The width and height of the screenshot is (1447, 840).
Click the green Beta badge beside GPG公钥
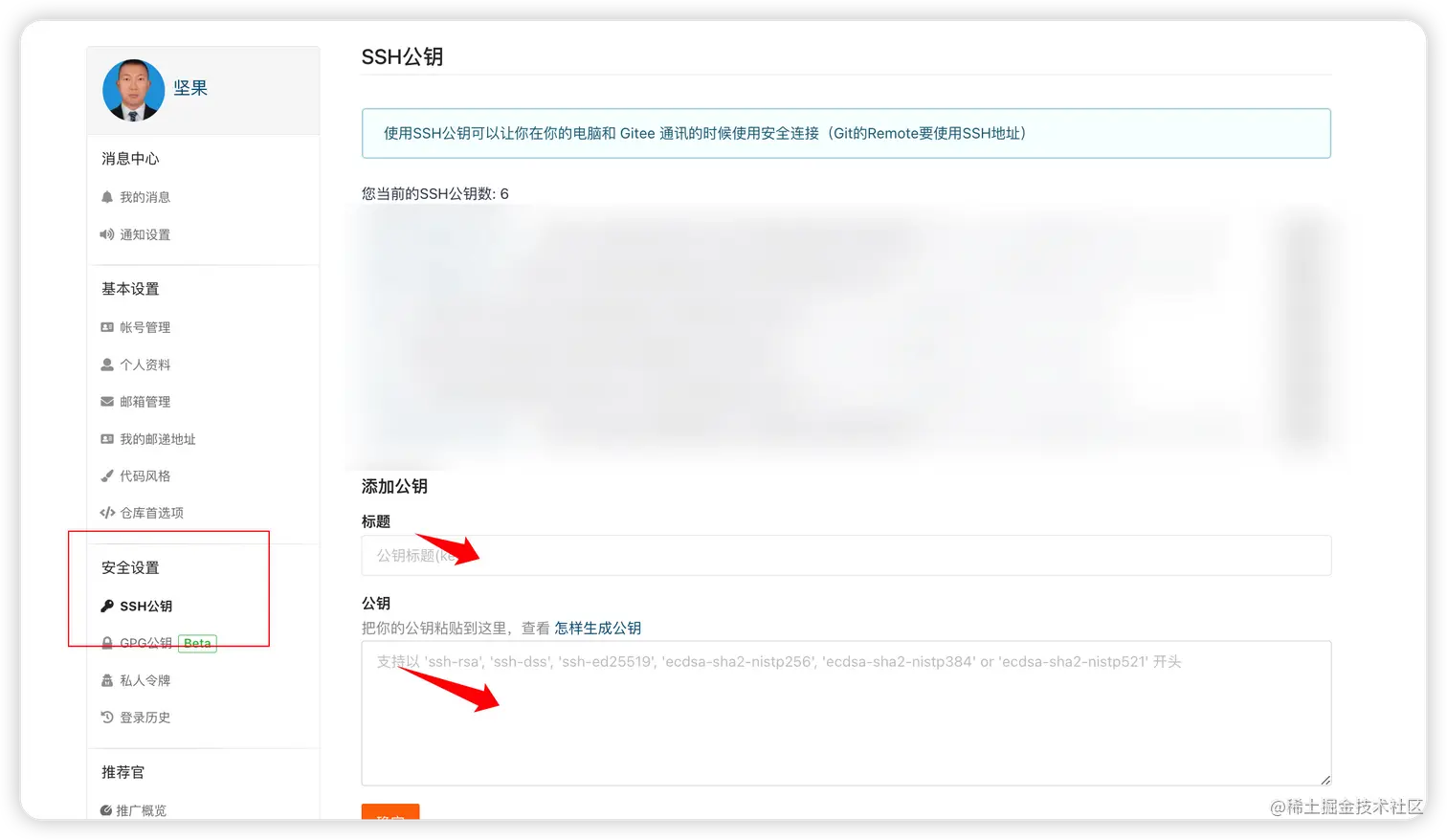point(197,642)
